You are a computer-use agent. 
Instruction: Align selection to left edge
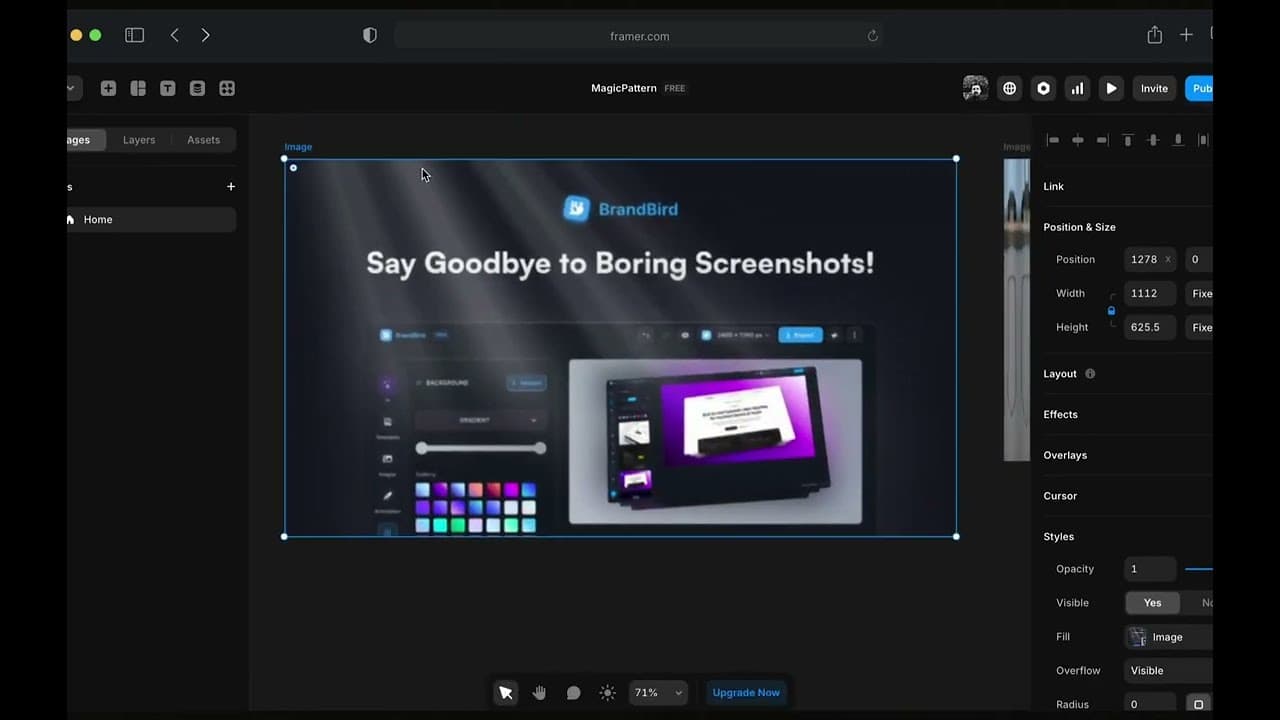pyautogui.click(x=1053, y=140)
